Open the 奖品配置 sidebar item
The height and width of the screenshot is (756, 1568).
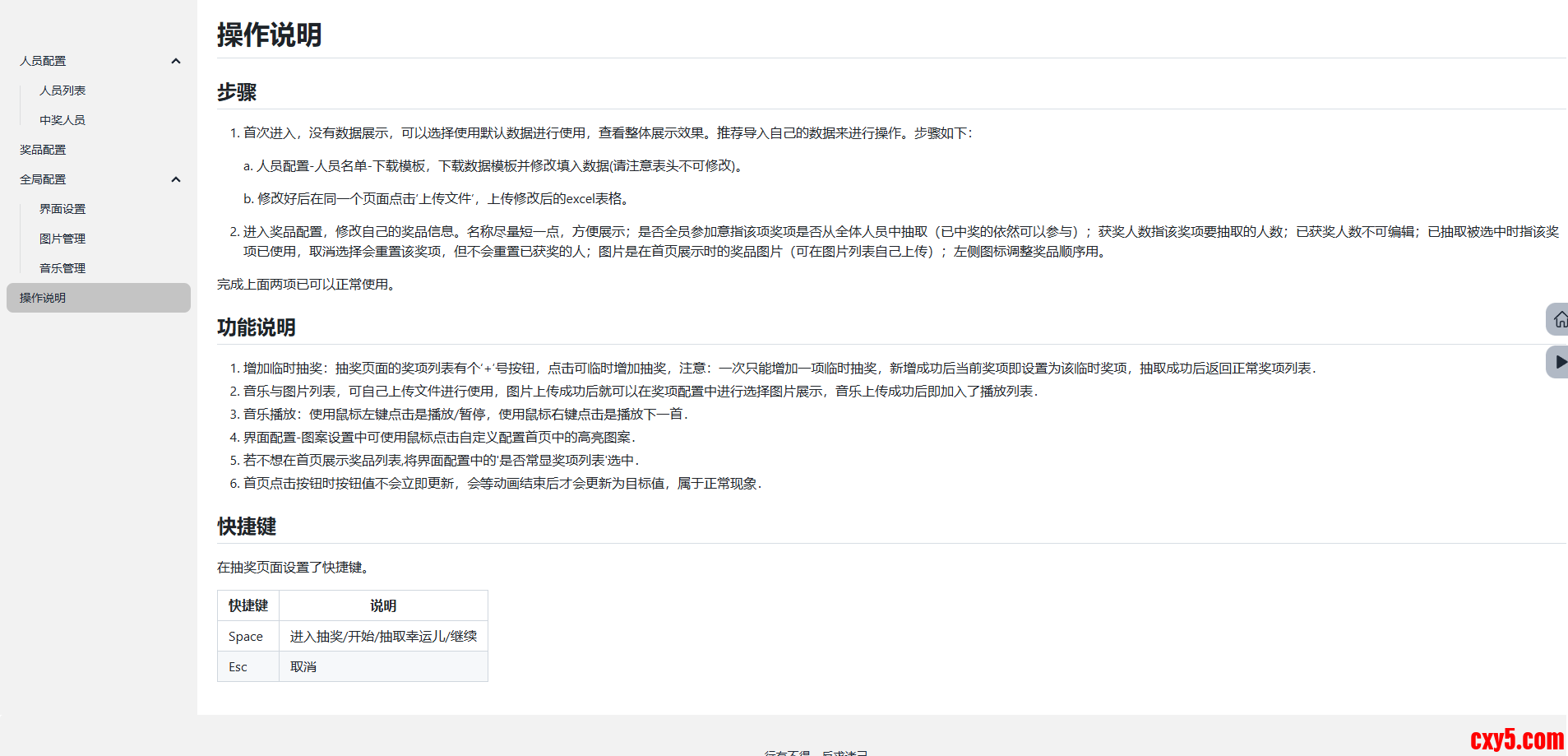pos(43,150)
